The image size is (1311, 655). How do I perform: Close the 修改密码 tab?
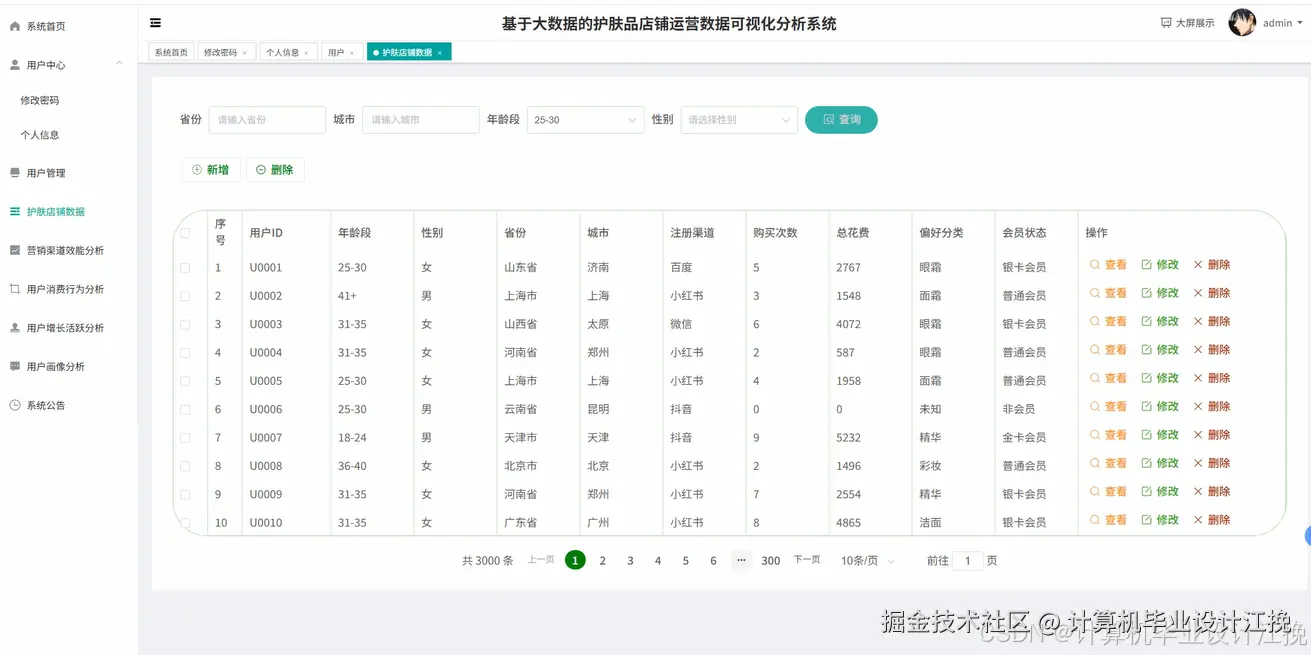click(x=244, y=53)
